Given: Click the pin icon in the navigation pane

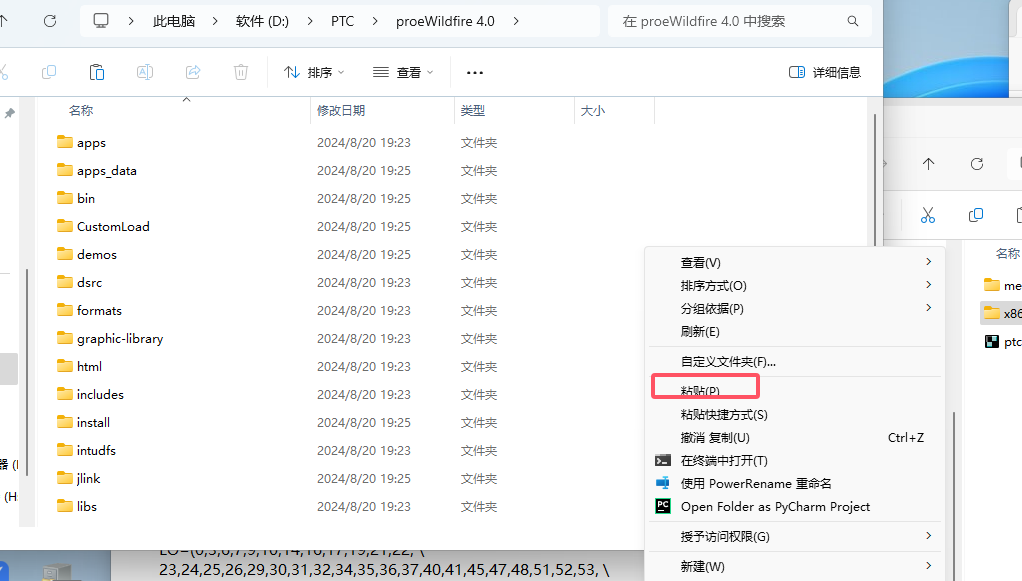Looking at the screenshot, I should coord(10,113).
